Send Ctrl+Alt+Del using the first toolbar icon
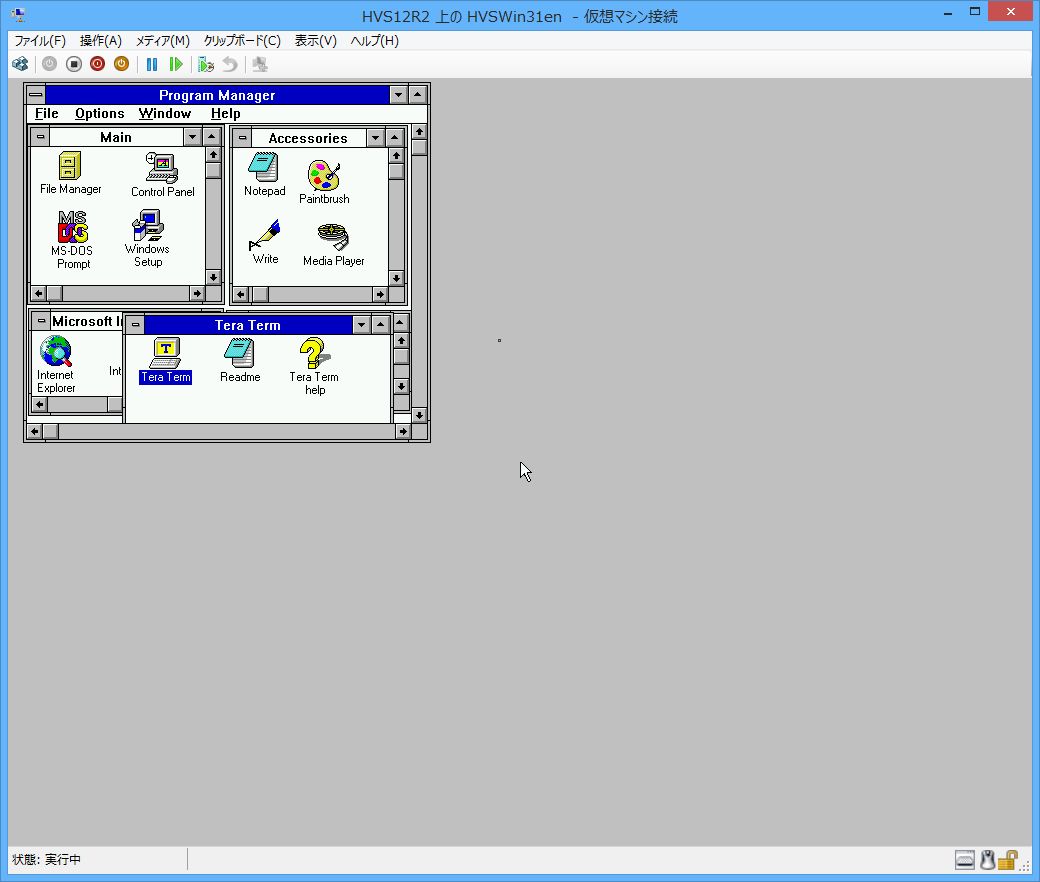The height and width of the screenshot is (882, 1040). pos(21,64)
